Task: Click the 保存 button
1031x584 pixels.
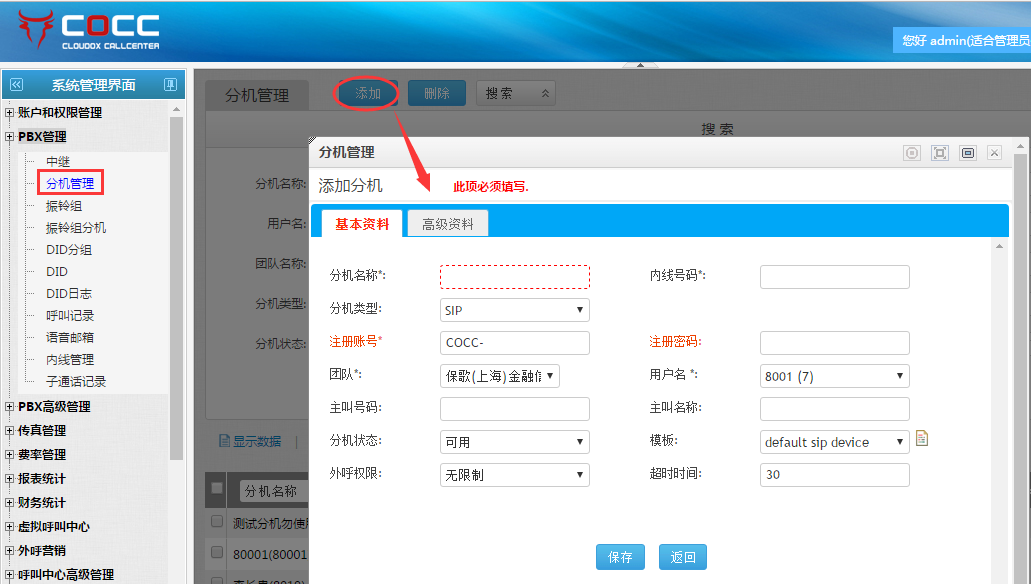Action: (620, 557)
